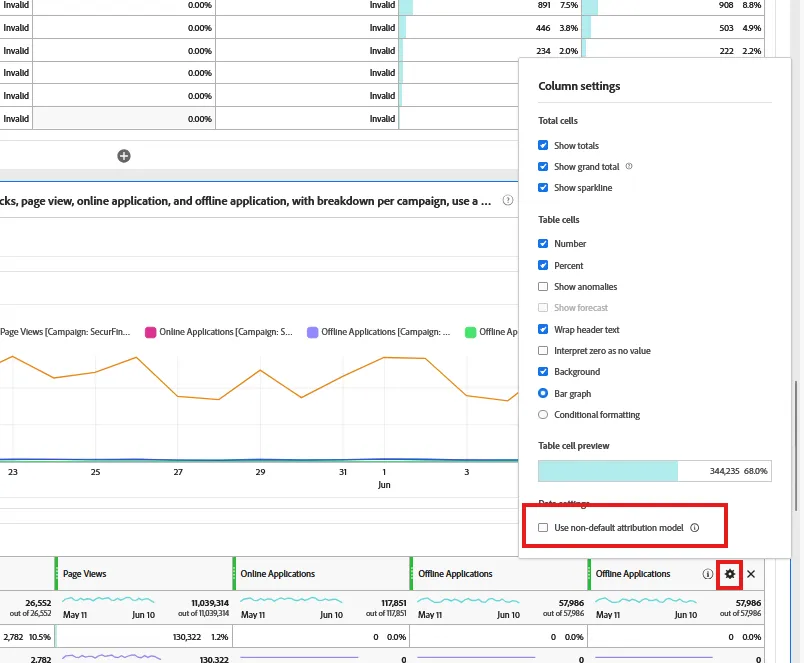Disable Show sparkline
Viewport: 804px width, 663px height.
pos(543,187)
